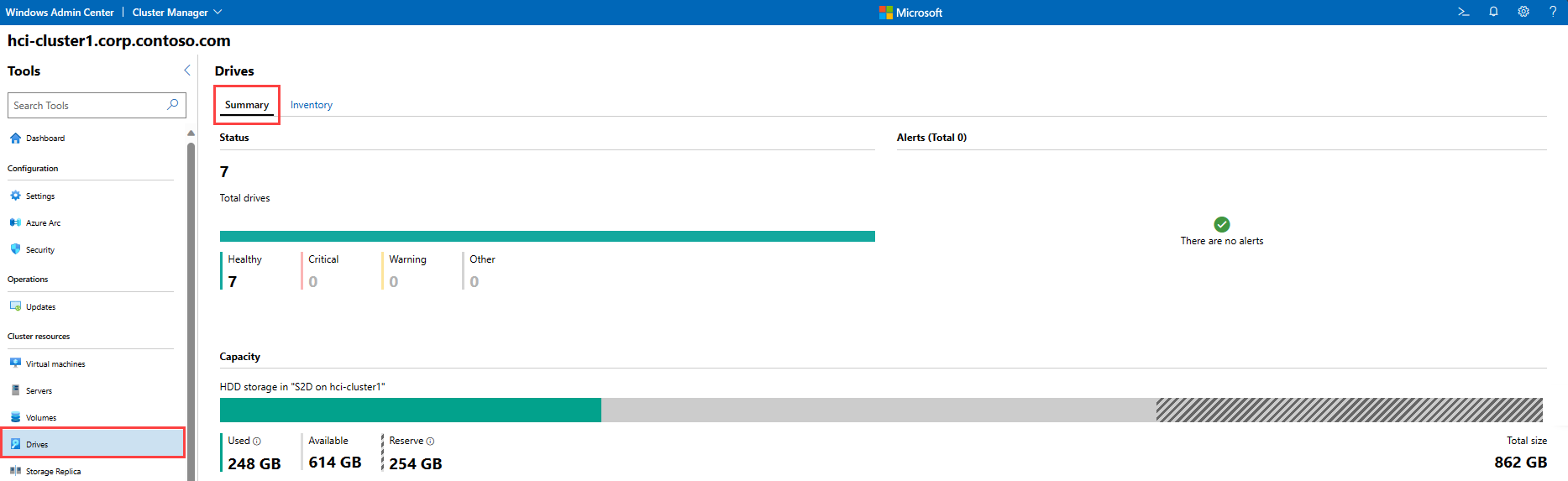Viewport: 1568px width, 481px height.
Task: Click the 254 GB reserve value
Action: [416, 463]
